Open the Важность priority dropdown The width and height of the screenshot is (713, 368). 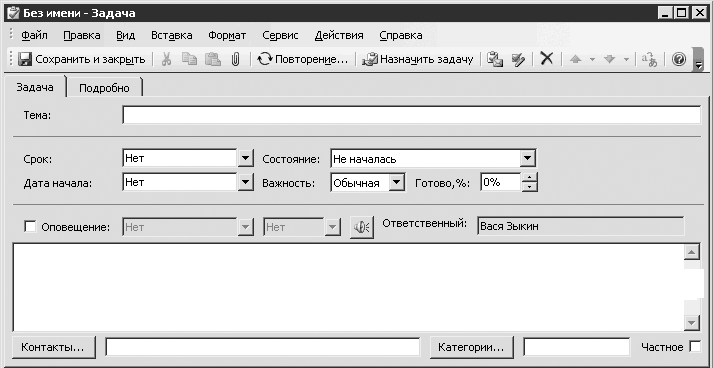coord(397,182)
